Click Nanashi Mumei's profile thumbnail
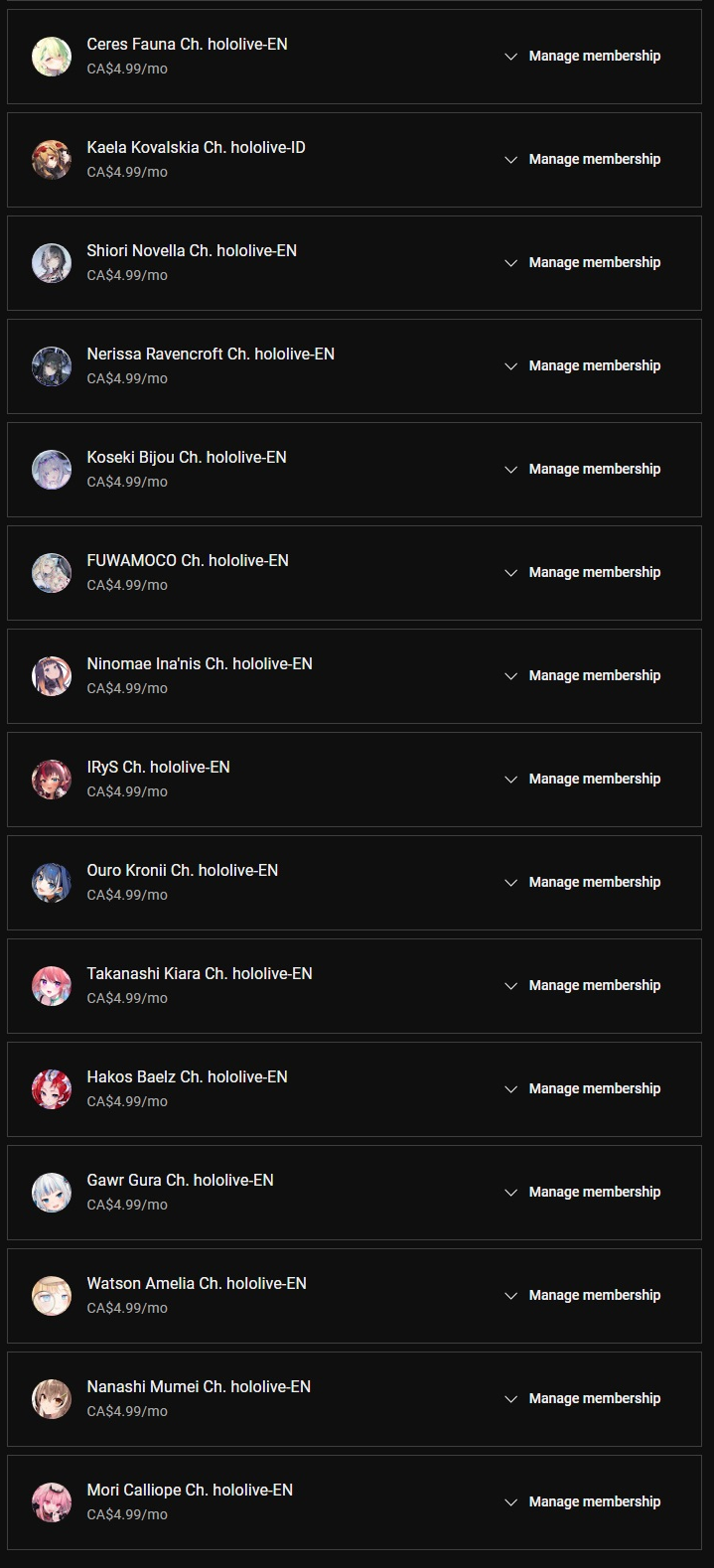The width and height of the screenshot is (714, 1568). pos(52,1399)
